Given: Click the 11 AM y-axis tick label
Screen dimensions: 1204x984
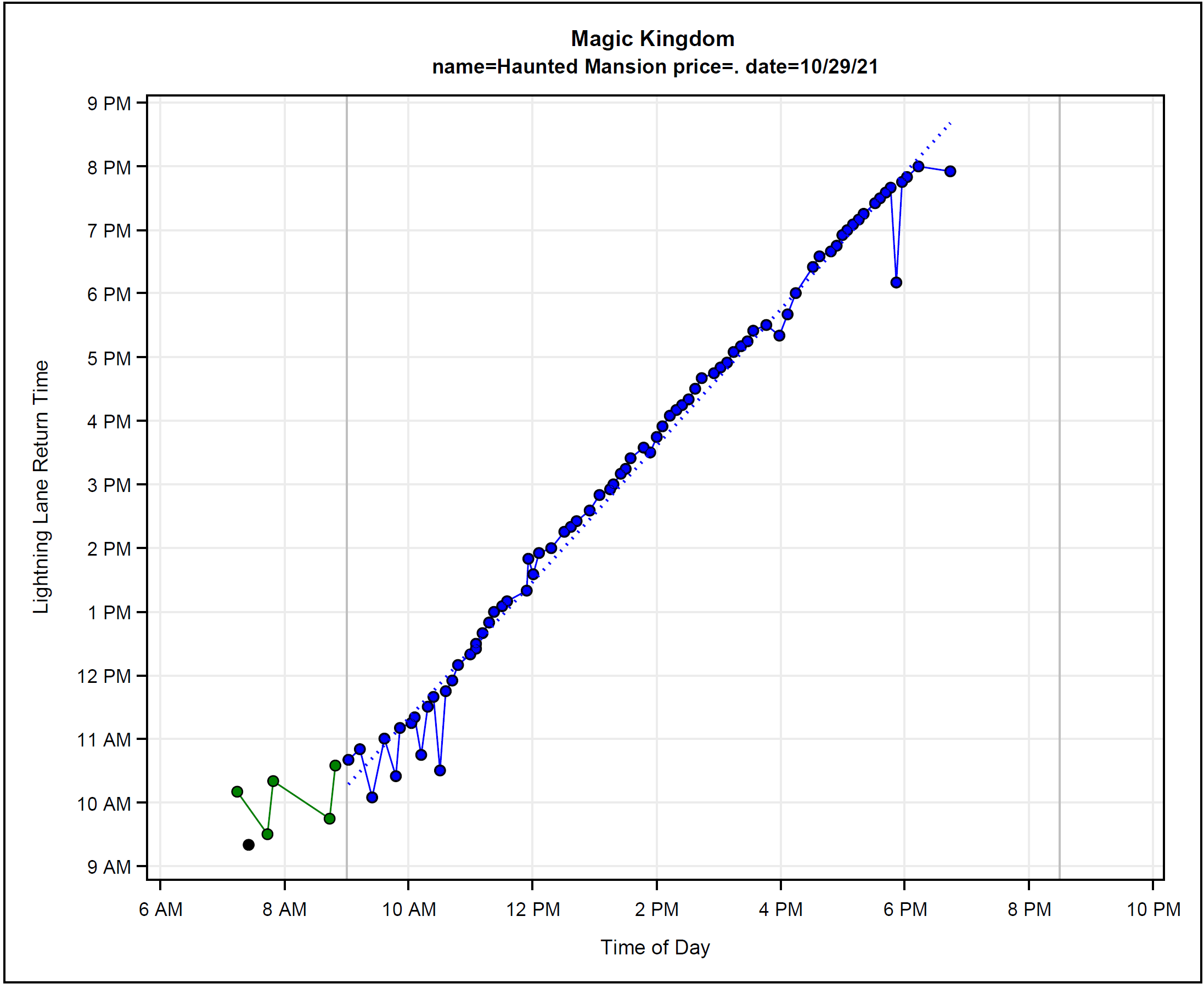Looking at the screenshot, I should [104, 740].
